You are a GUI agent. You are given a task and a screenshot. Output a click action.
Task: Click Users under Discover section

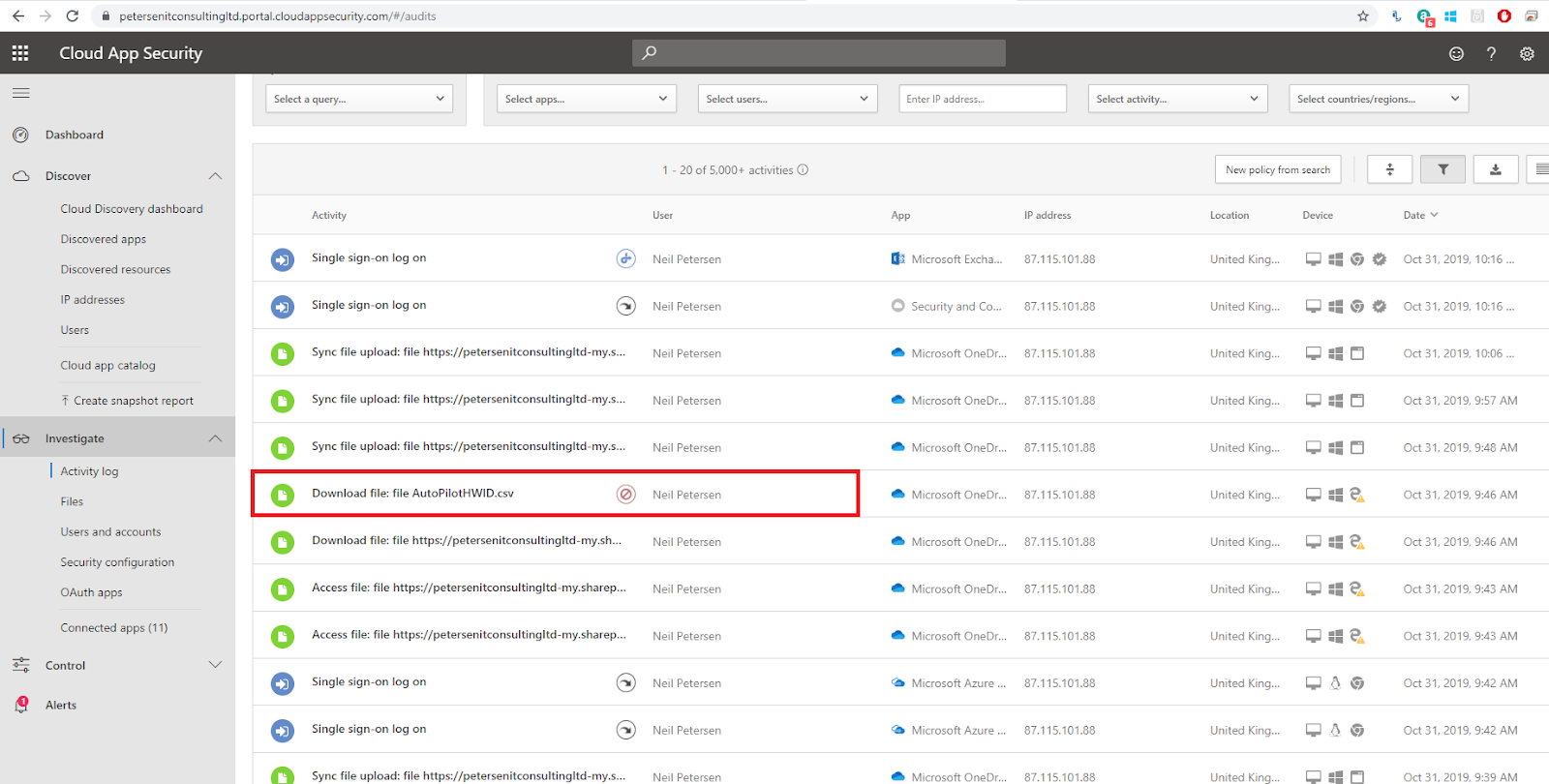click(x=75, y=330)
